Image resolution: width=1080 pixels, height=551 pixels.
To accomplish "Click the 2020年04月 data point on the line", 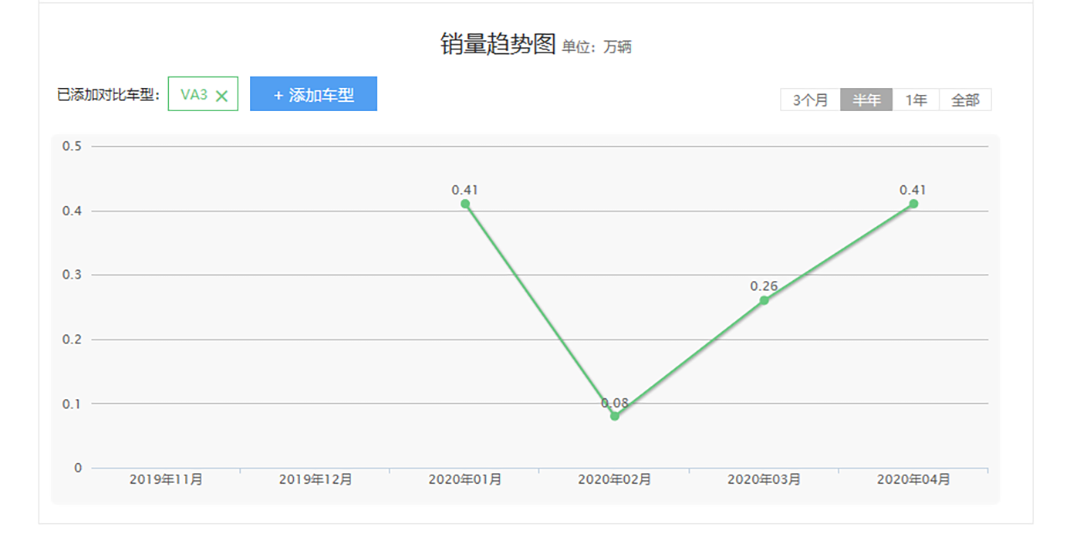I will pyautogui.click(x=913, y=204).
